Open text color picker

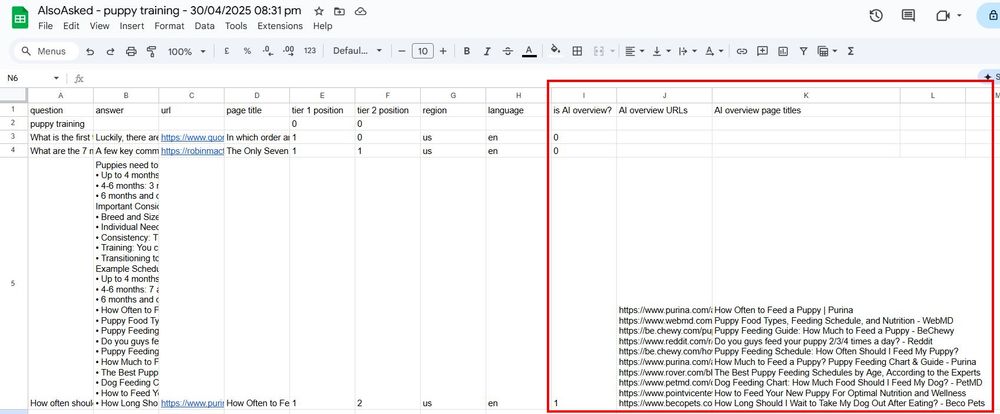tap(529, 51)
